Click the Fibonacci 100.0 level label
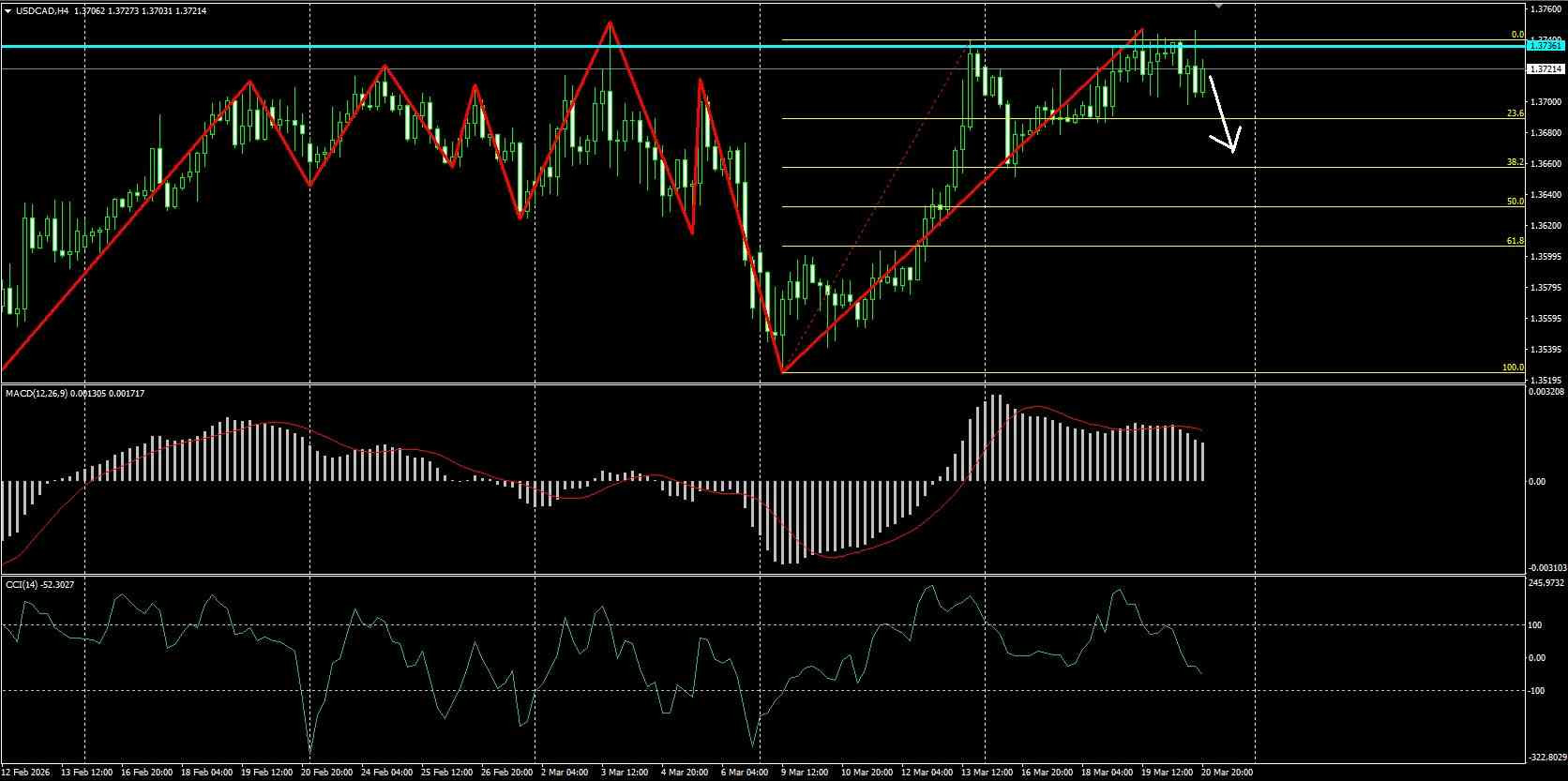Screen dimensions: 1568x781 [1513, 368]
